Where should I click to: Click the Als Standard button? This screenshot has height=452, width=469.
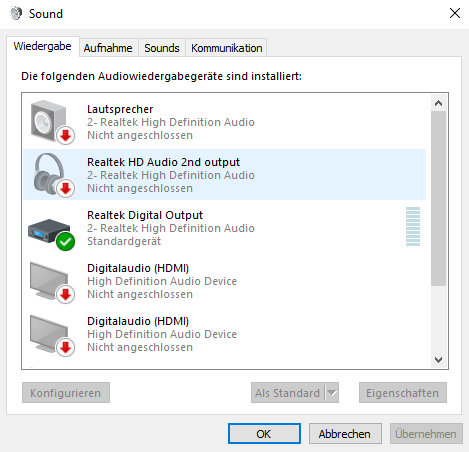287,393
